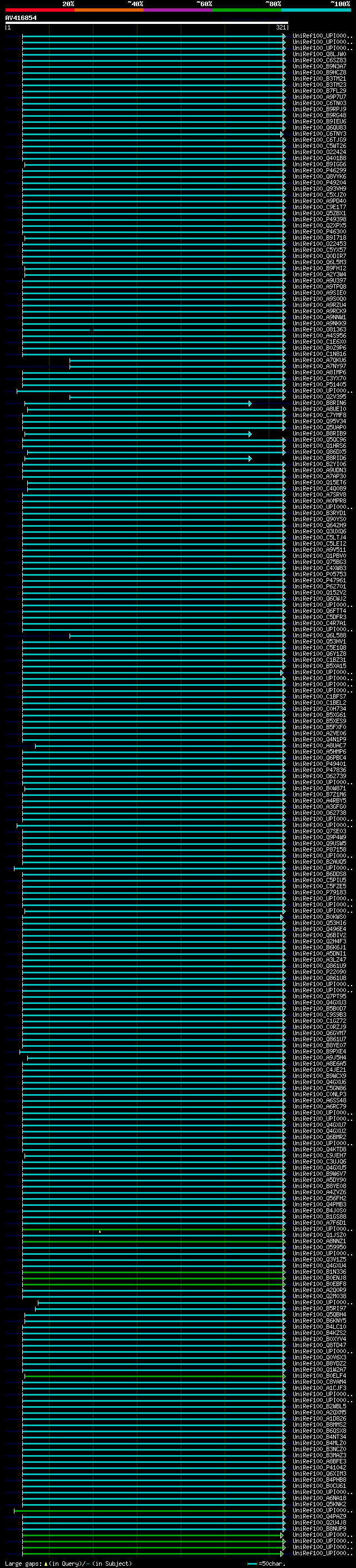Open hit UniRef100_B3TM21
The image size is (356, 1568).
pos(319,78)
